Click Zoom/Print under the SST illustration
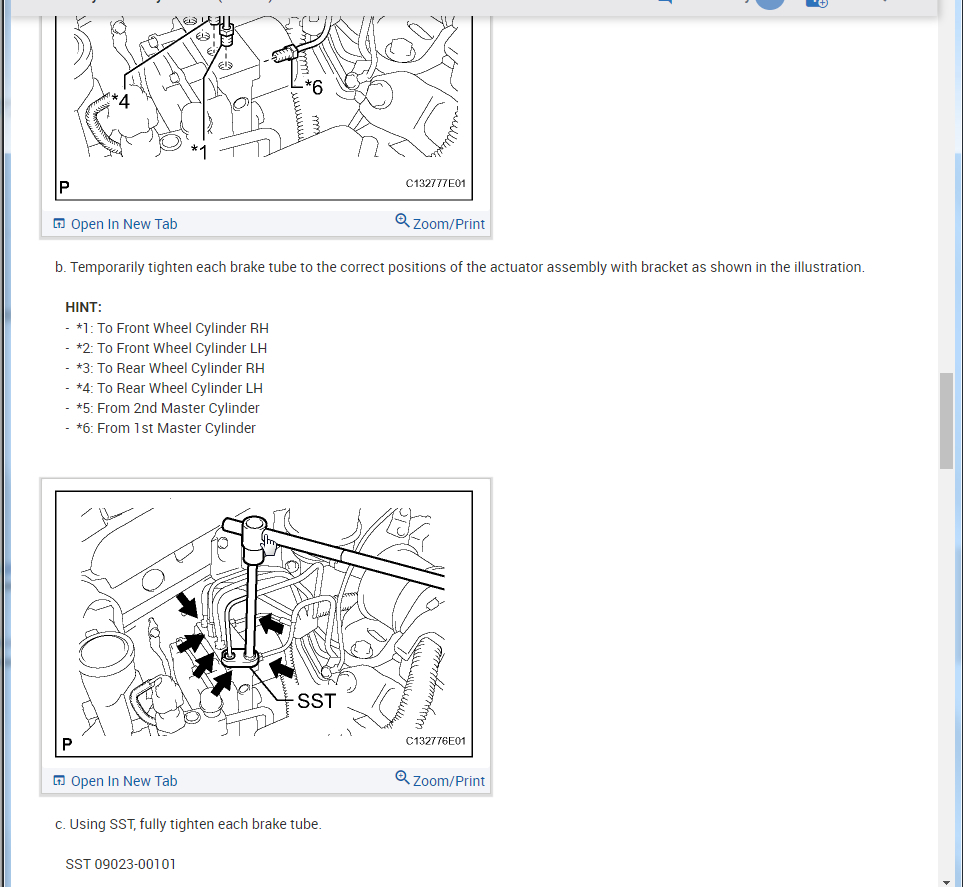The width and height of the screenshot is (963, 887). pos(440,780)
